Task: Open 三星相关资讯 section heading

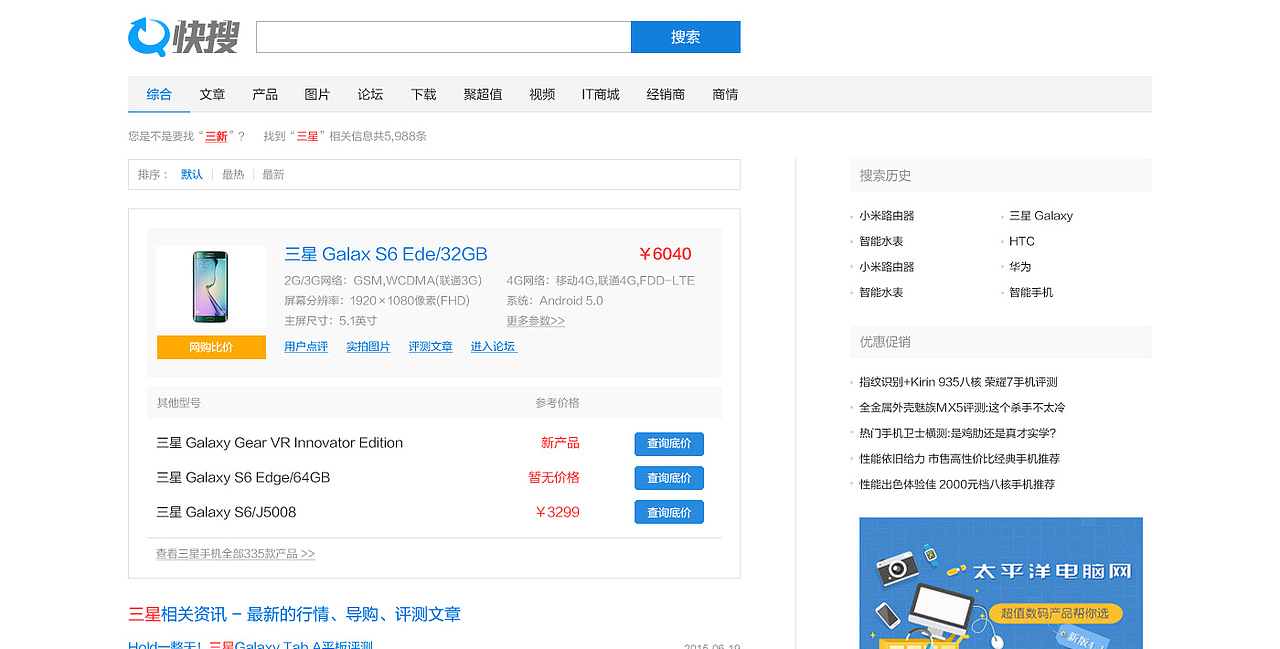Action: pos(294,614)
